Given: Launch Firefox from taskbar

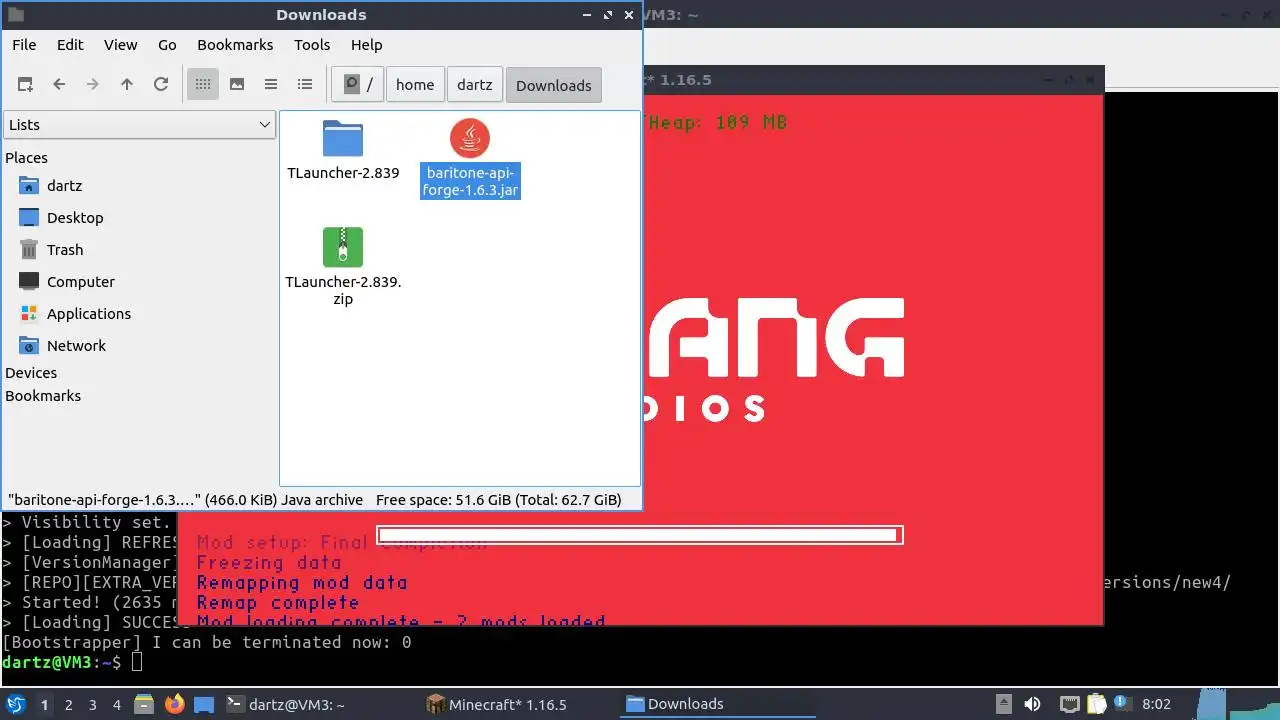Looking at the screenshot, I should 174,704.
